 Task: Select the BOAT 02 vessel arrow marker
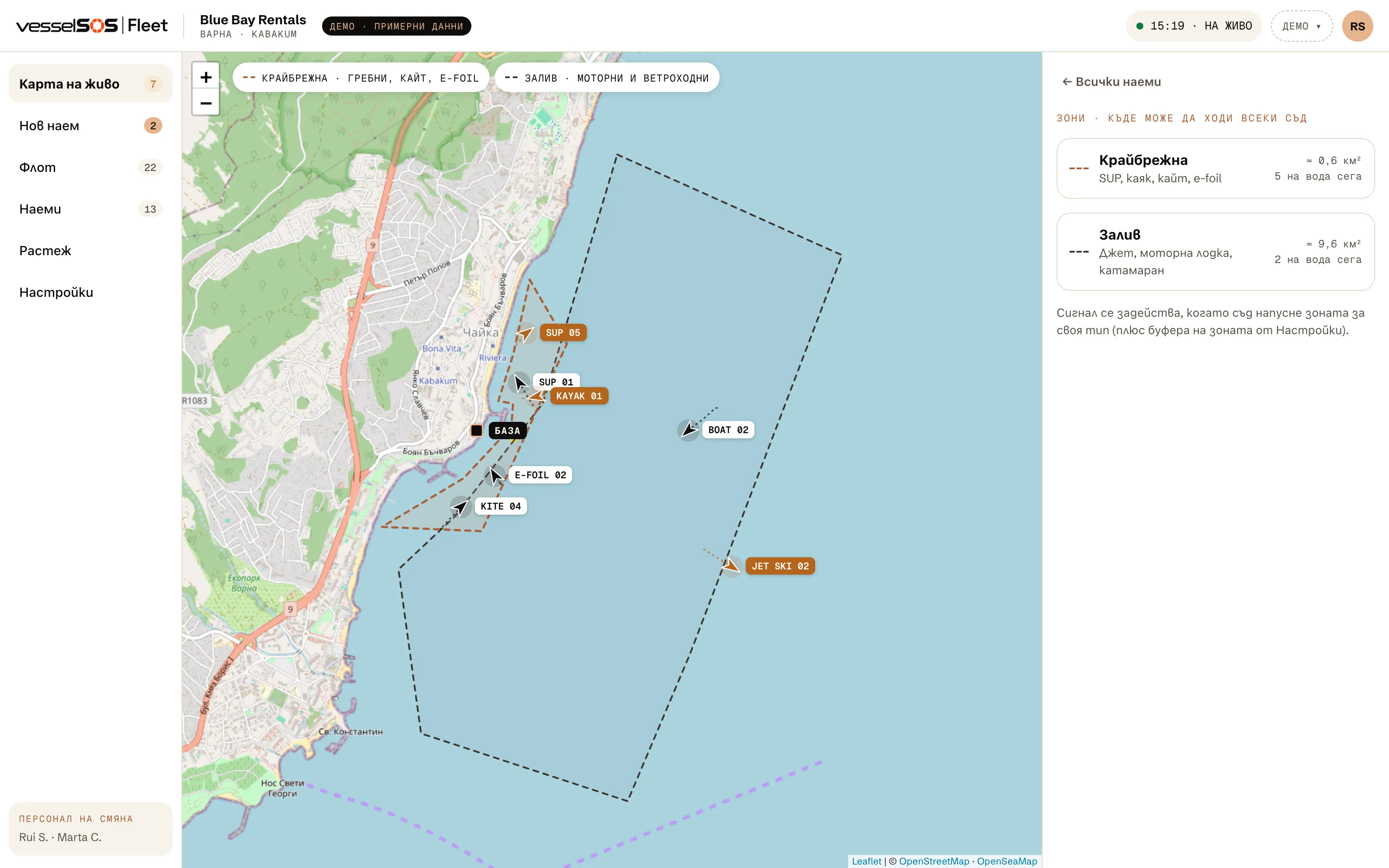[x=688, y=430]
